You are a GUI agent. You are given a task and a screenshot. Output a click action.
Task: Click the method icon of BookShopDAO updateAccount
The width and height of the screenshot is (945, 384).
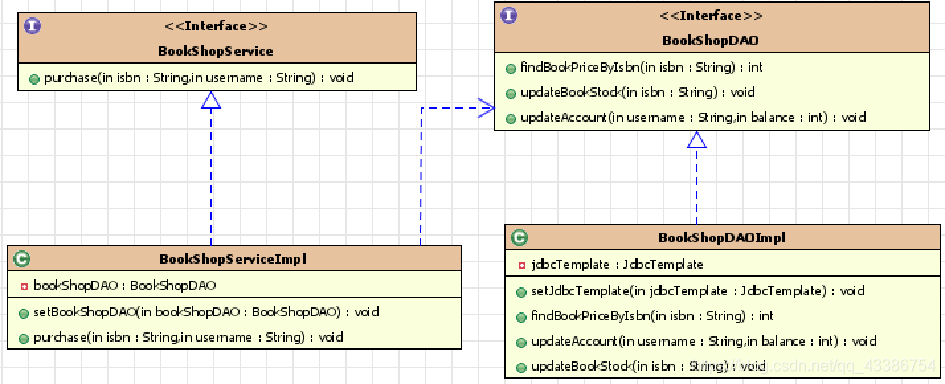coord(510,118)
